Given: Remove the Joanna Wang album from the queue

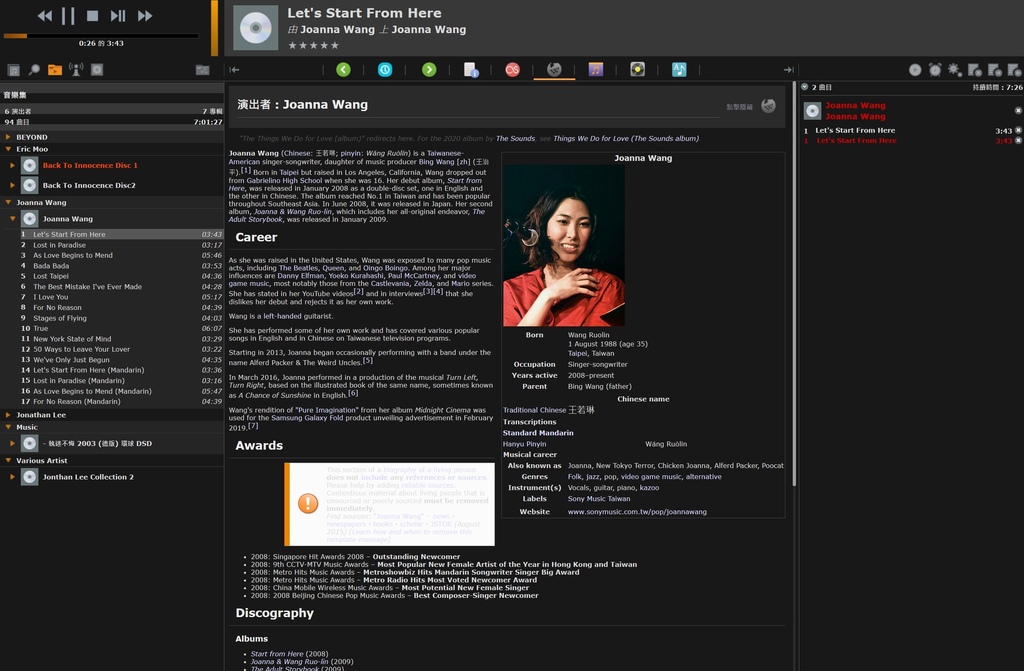Looking at the screenshot, I should 1018,110.
